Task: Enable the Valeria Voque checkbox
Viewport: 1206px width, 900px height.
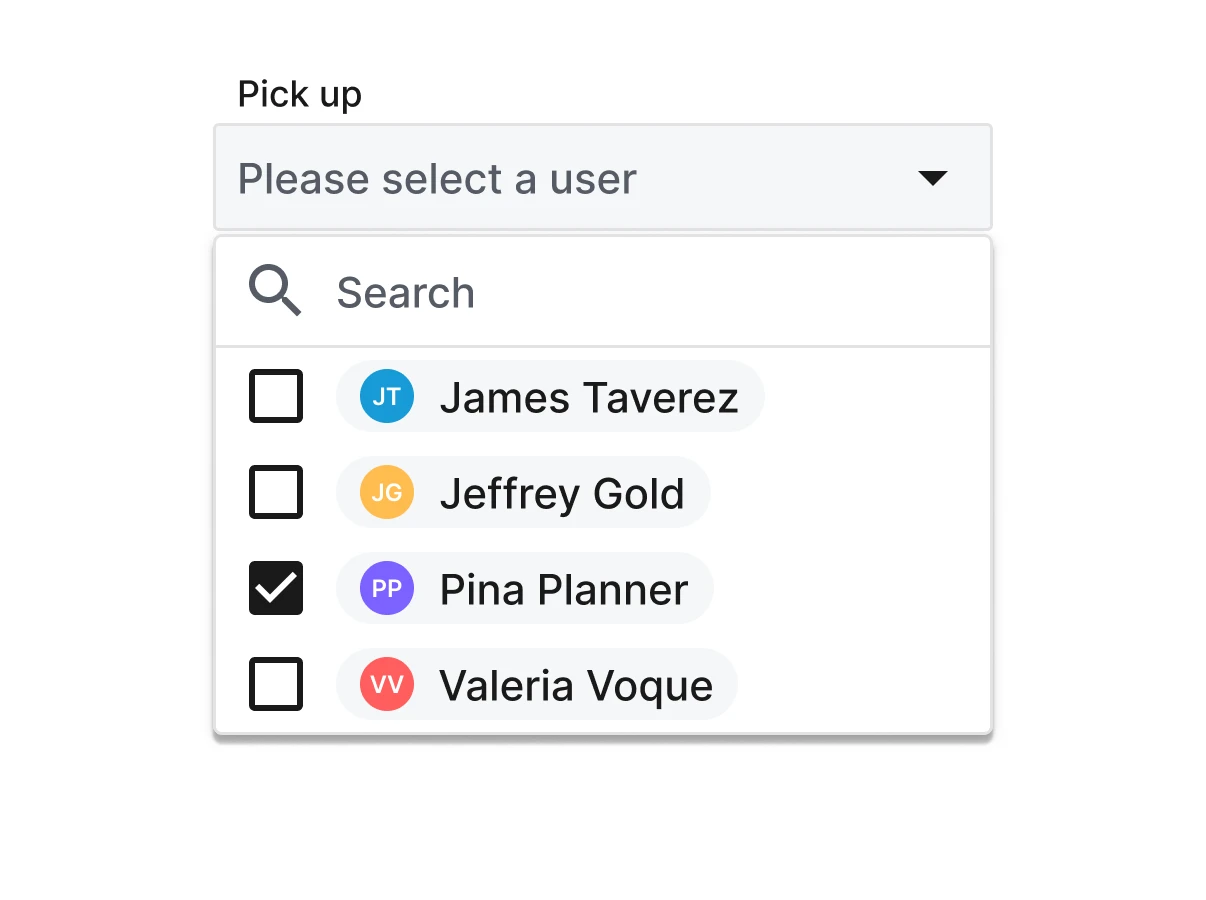Action: tap(276, 684)
